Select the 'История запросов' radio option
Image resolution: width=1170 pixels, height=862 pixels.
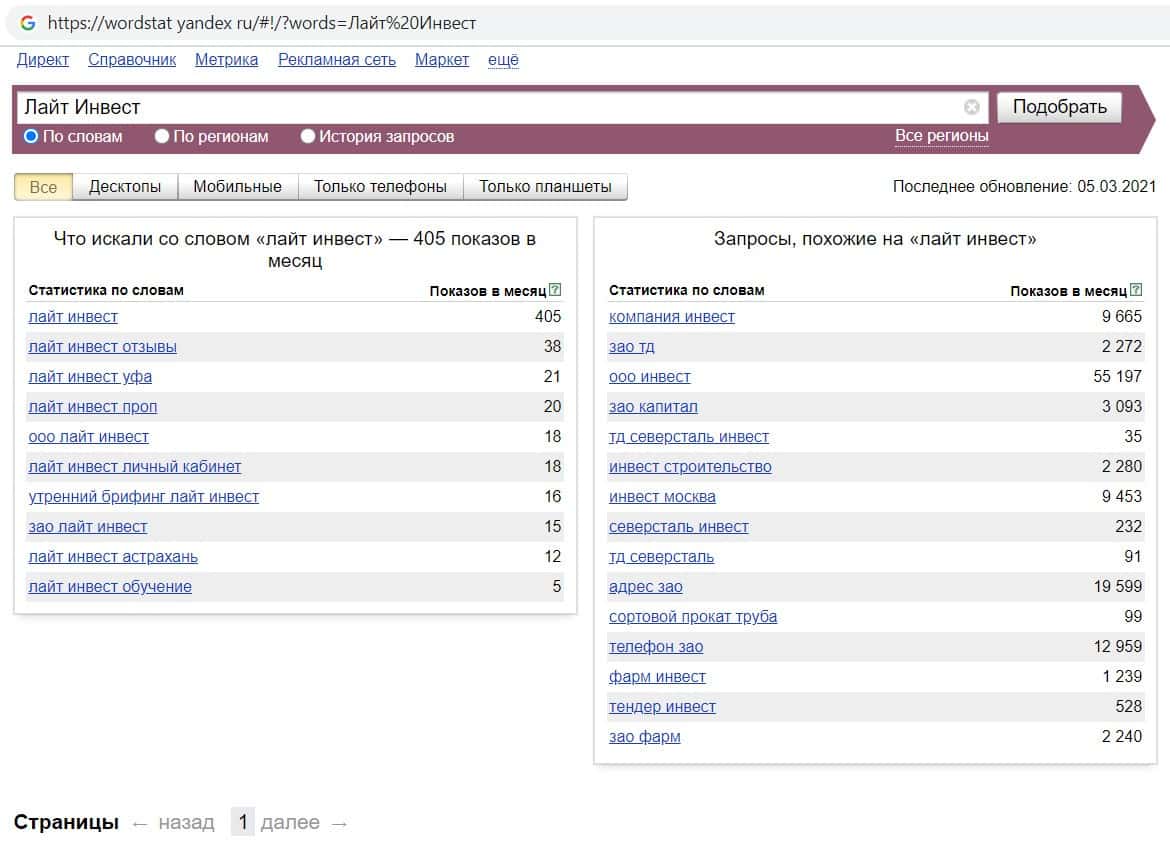308,136
